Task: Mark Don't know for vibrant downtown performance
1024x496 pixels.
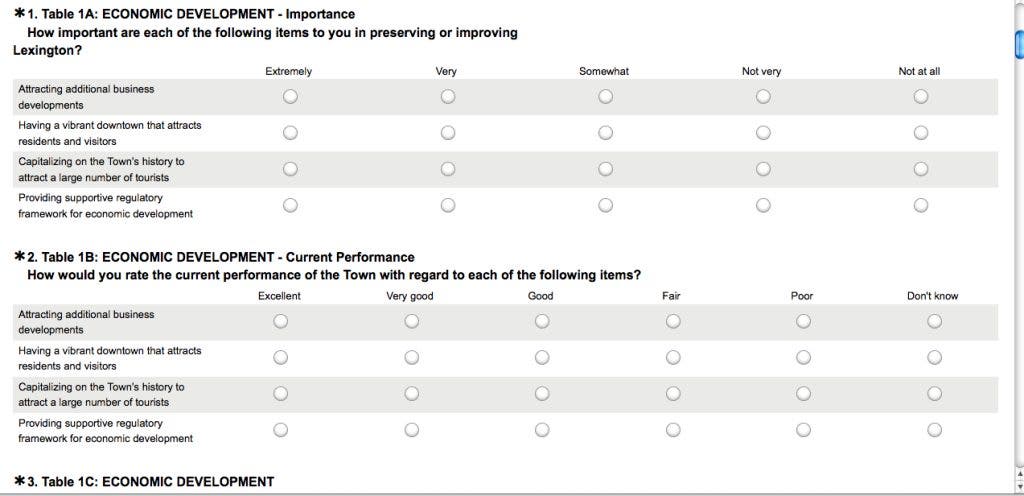Action: coord(934,358)
